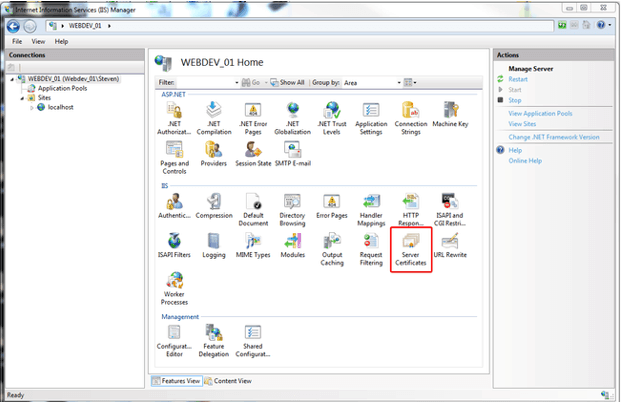This screenshot has width=622, height=402.
Task: Open the ISAPI Filters feature
Action: coord(174,245)
